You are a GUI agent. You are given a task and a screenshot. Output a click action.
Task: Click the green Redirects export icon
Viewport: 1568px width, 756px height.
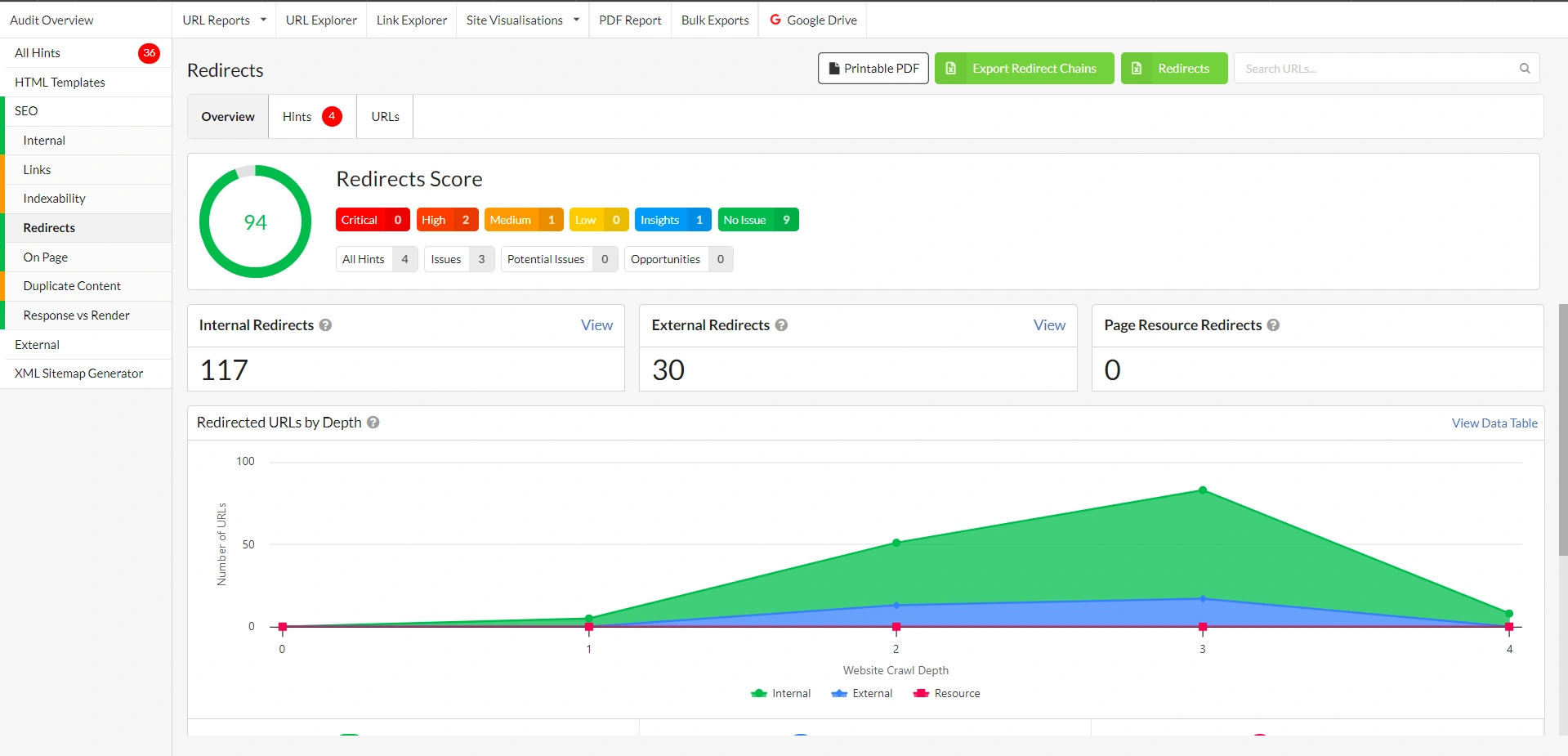1137,68
